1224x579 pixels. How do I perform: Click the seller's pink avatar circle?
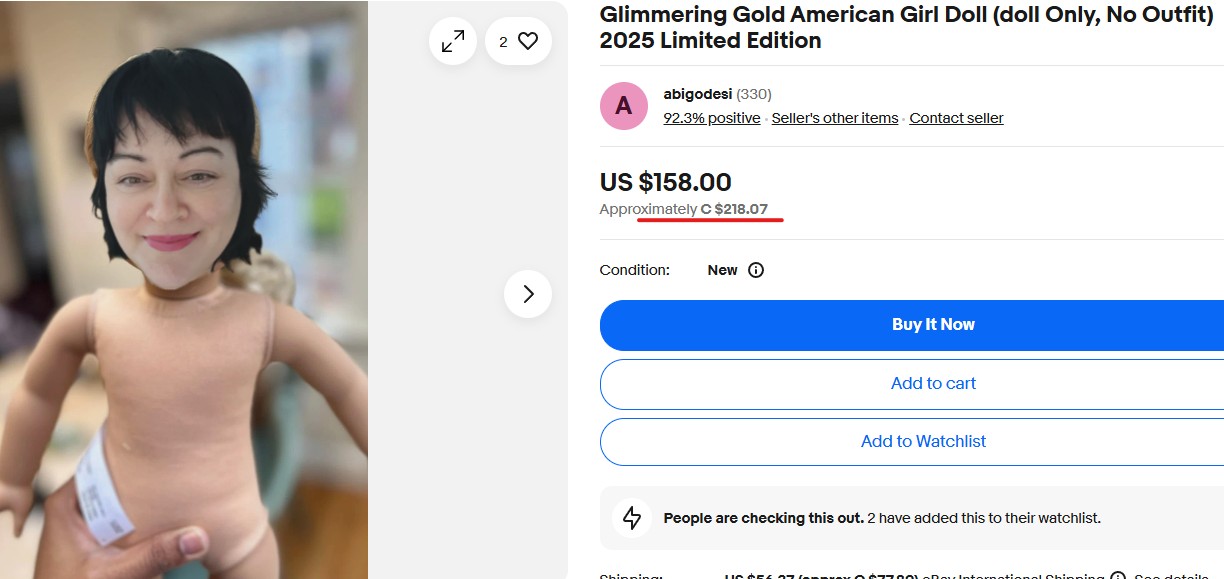624,106
